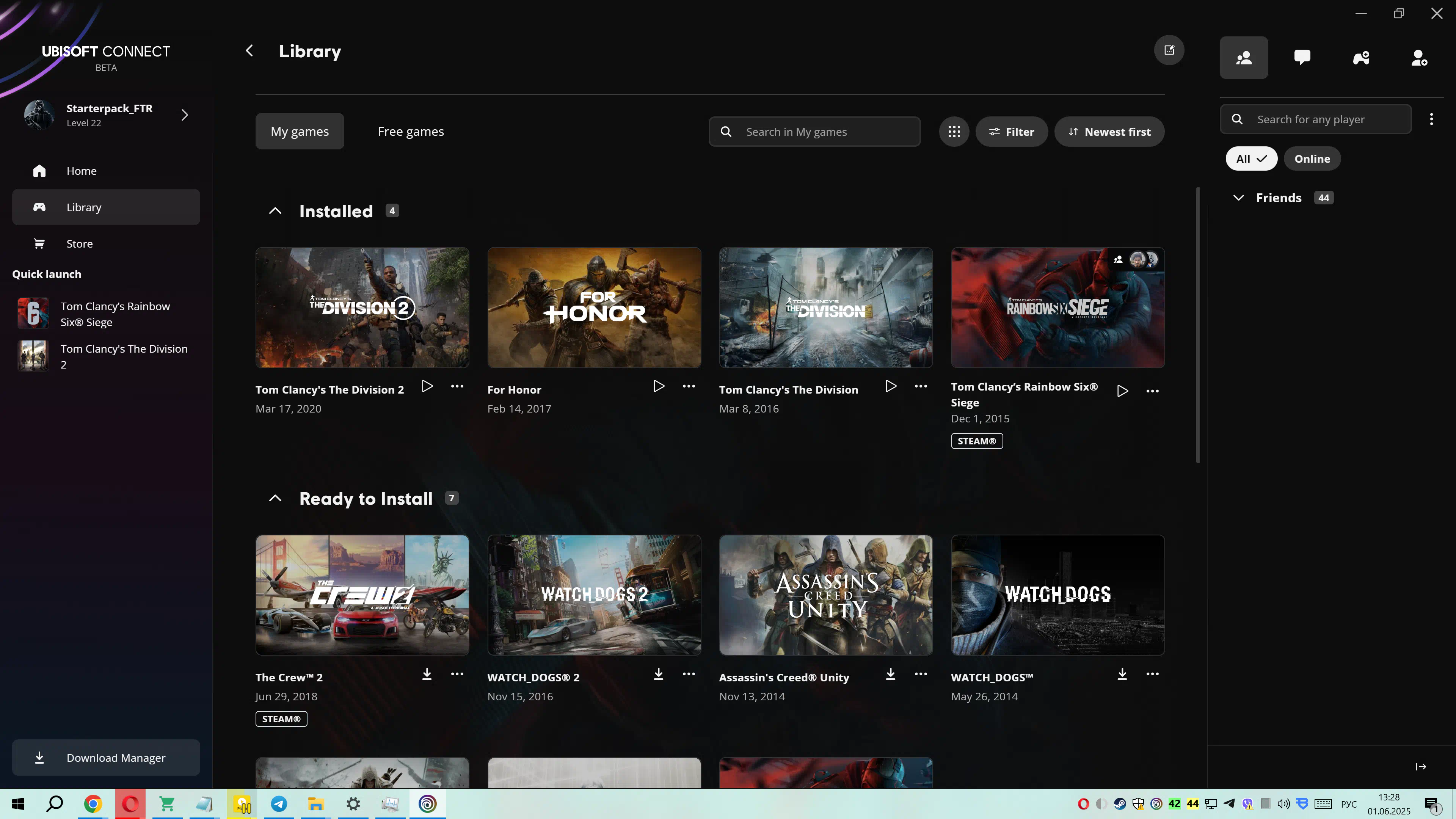
Task: Click the STEAM badge under The Crew 2
Action: [x=281, y=719]
